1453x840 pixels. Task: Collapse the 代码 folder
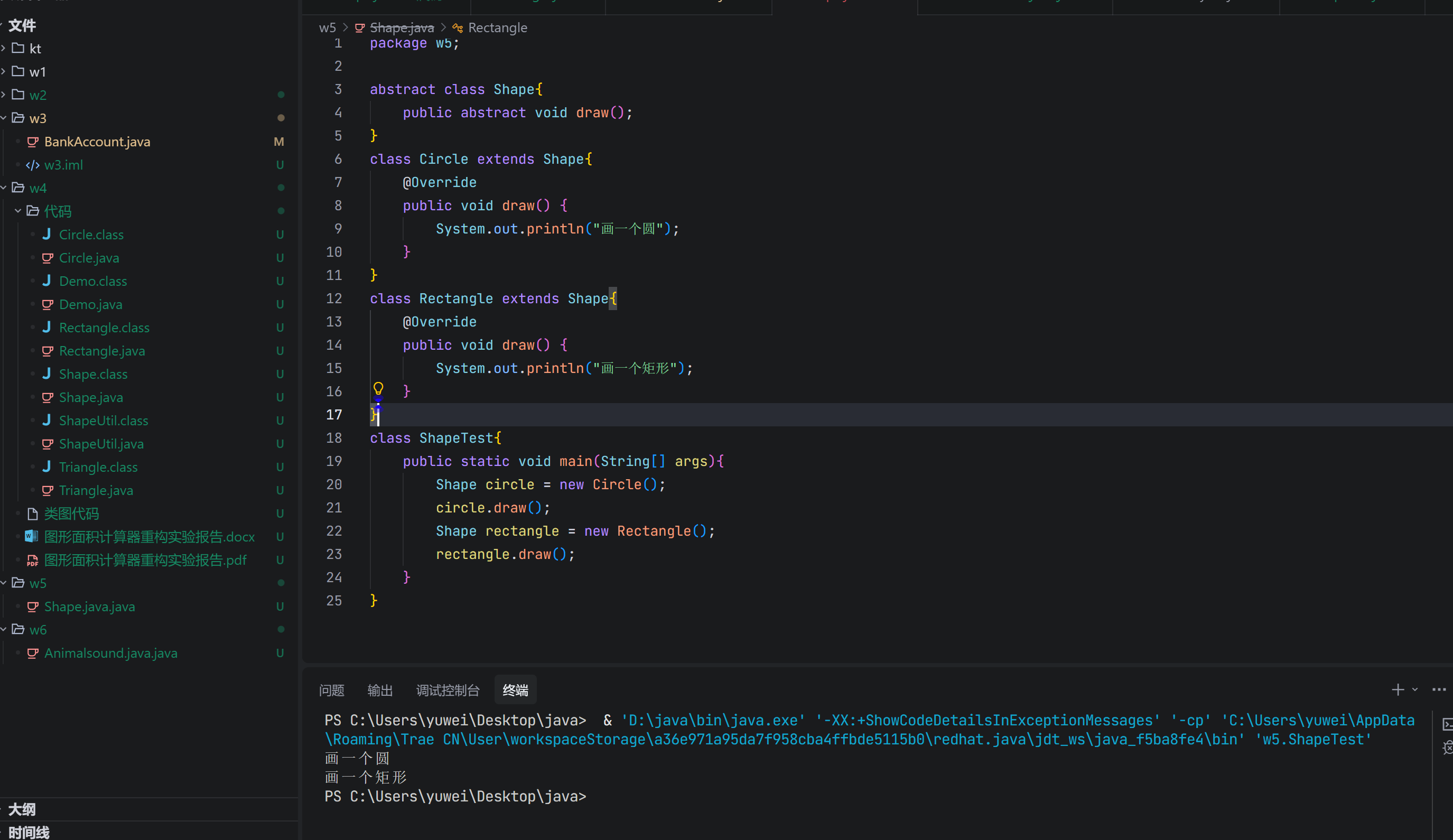pos(57,212)
